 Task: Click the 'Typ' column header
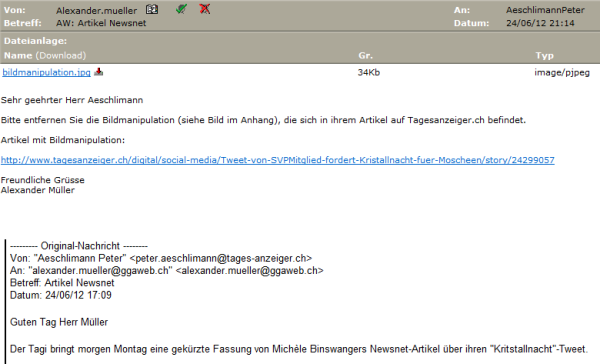545,56
